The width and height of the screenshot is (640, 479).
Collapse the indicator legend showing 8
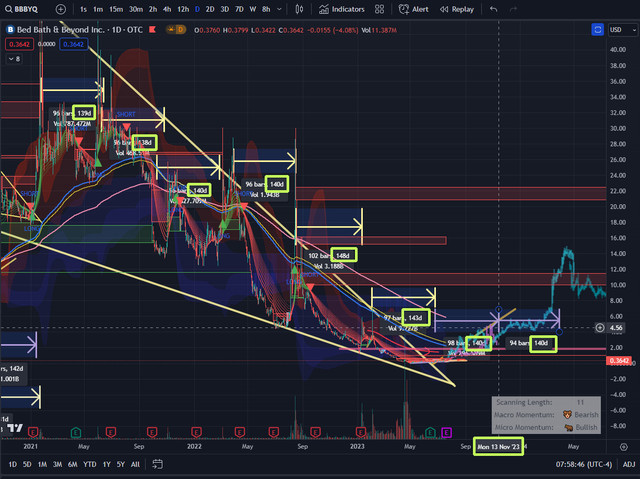click(14, 59)
